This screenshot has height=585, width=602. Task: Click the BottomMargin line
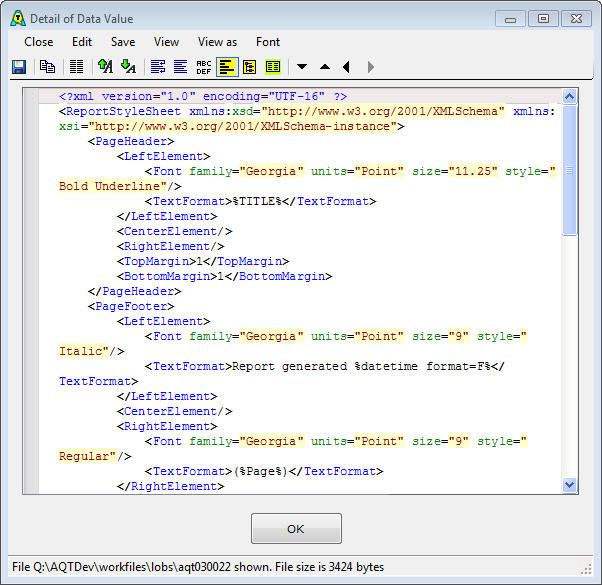pyautogui.click(x=224, y=276)
